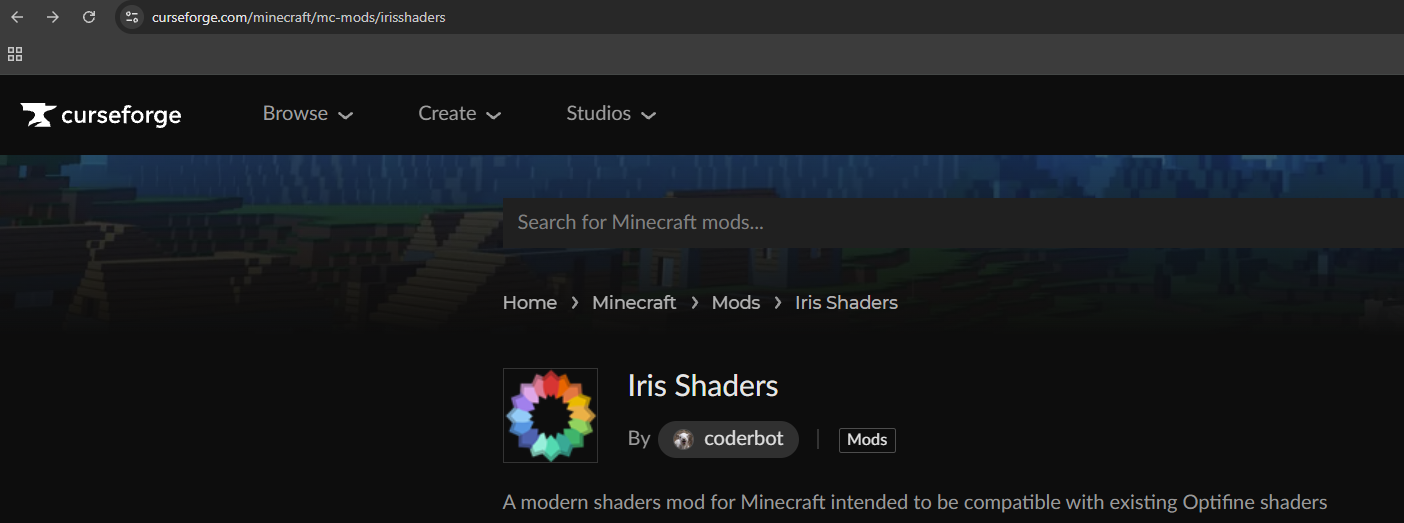Go back with the browser back arrow
Screen dimensions: 1404x523
(17, 17)
